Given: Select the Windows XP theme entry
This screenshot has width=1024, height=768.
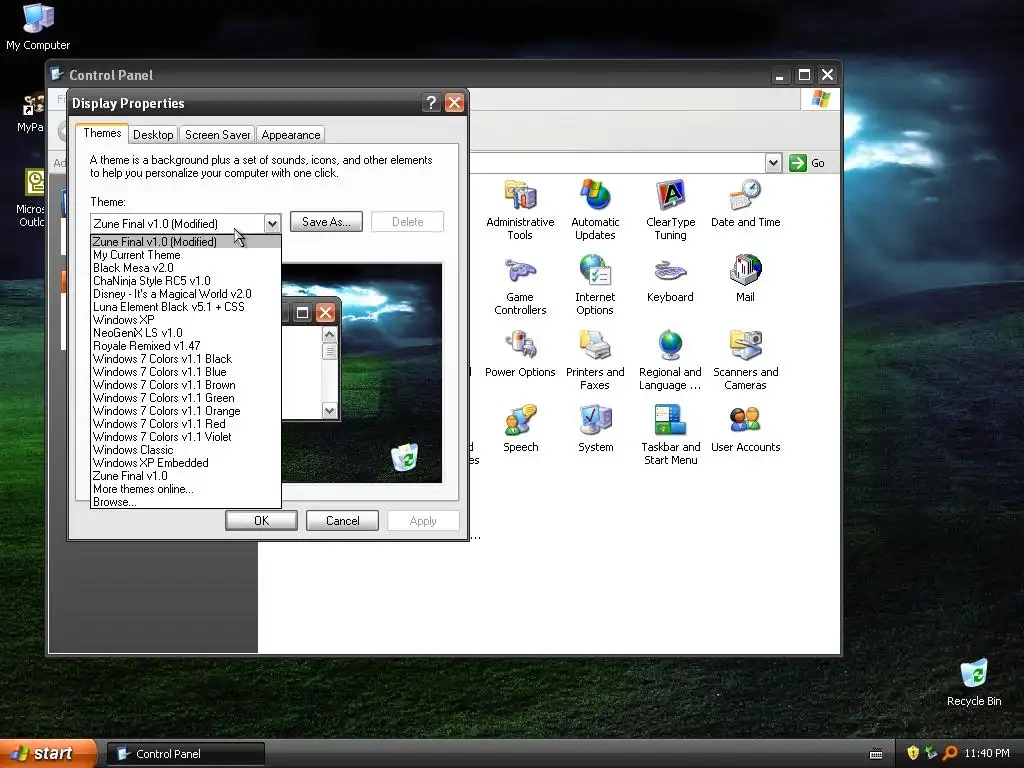Looking at the screenshot, I should point(186,320).
